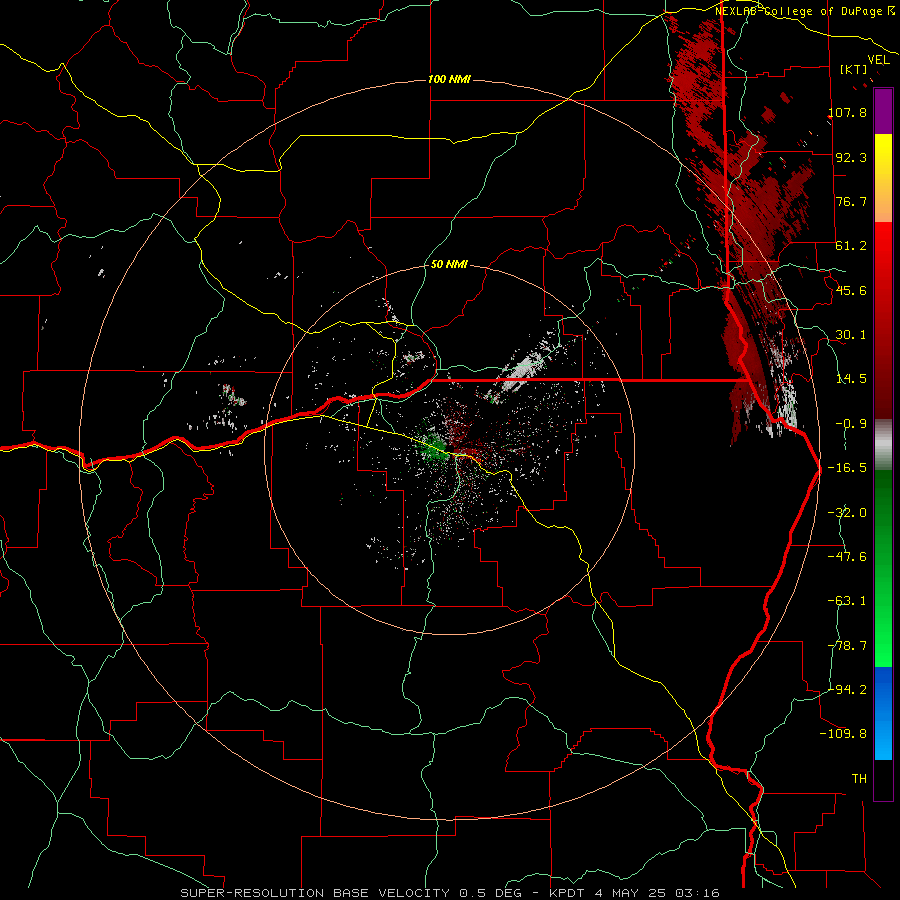This screenshot has height=900, width=900.
Task: Select the 92.3 legend value
Action: [851, 157]
